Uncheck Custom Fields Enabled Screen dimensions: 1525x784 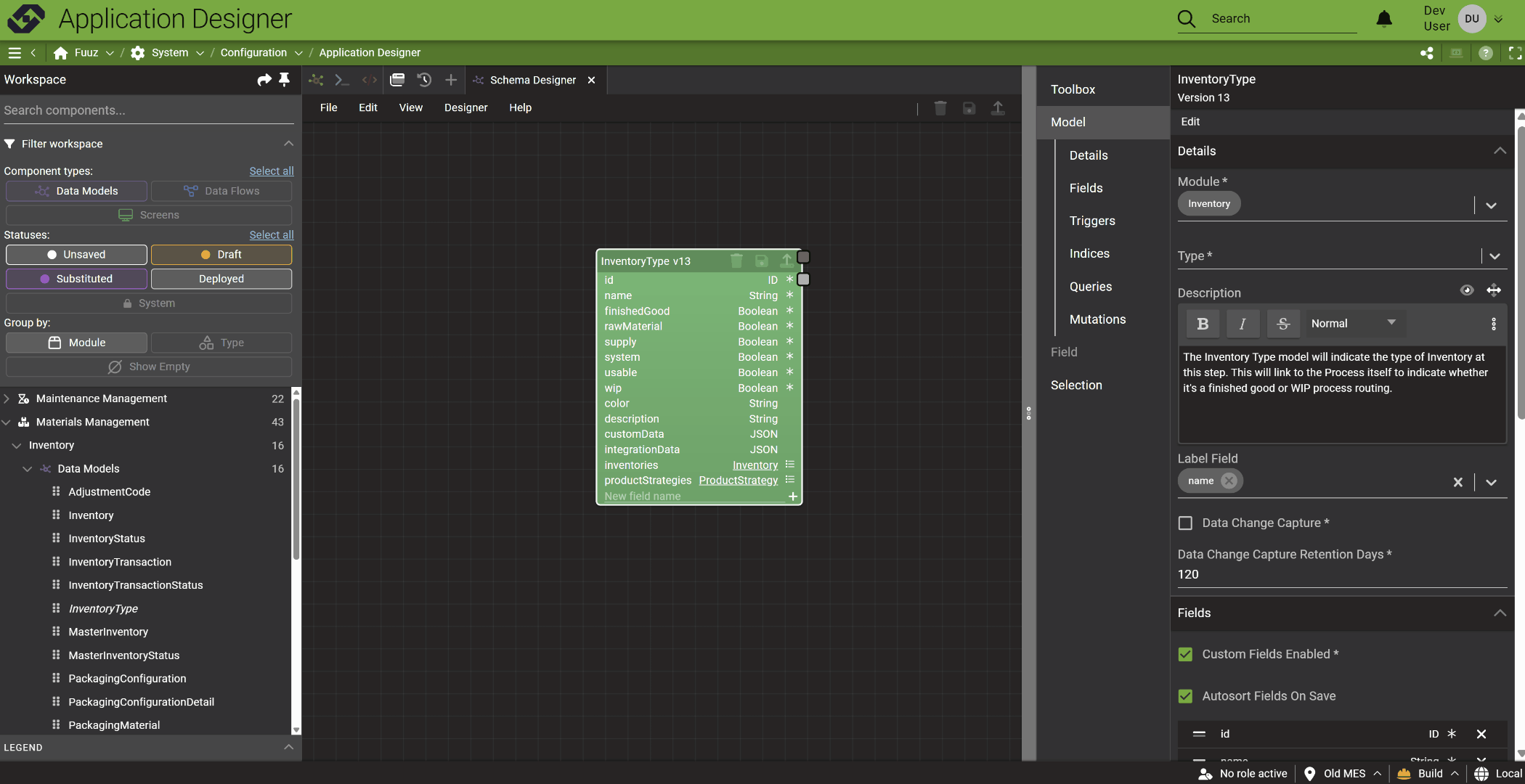point(1186,654)
